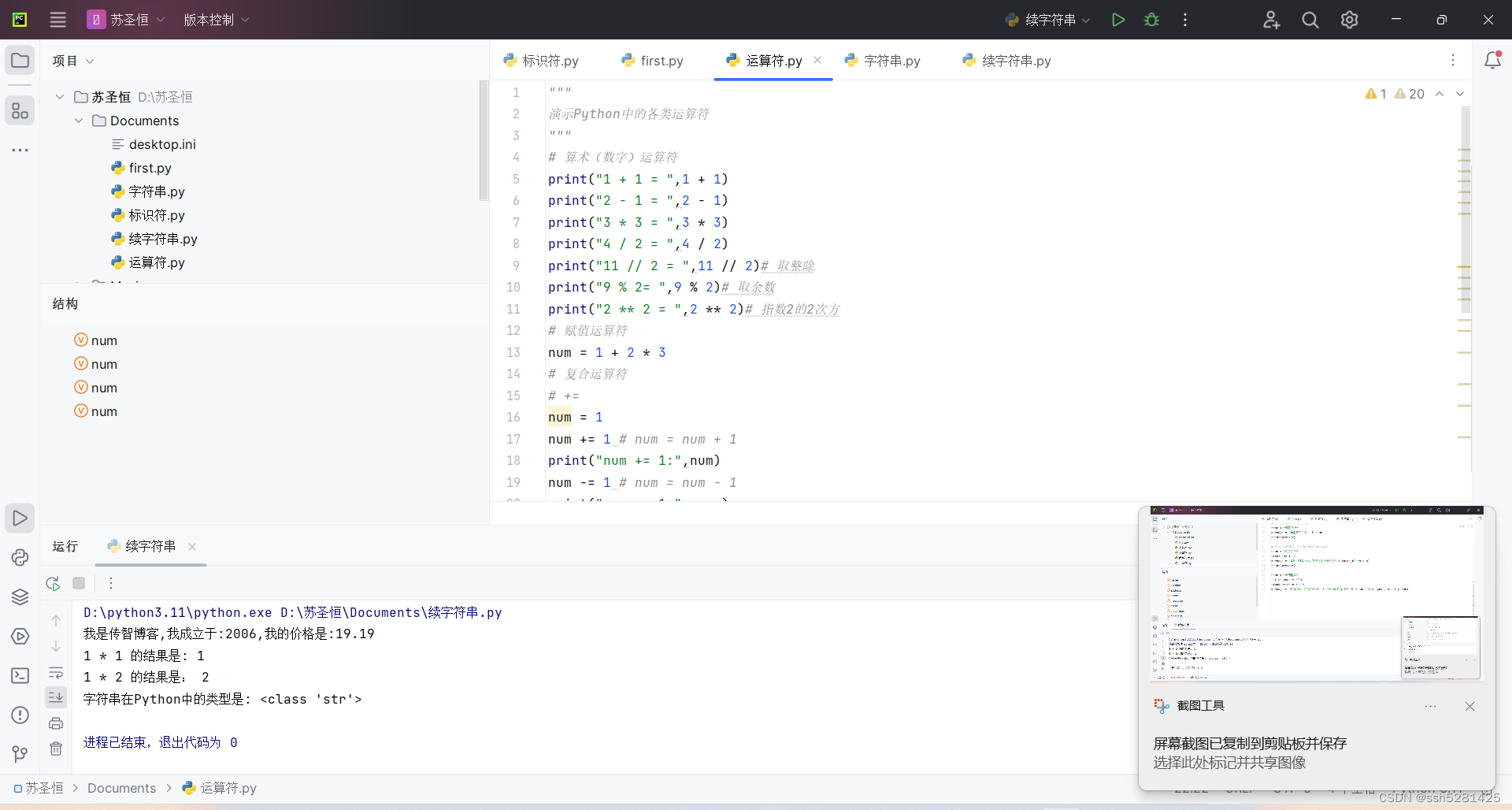Image resolution: width=1512 pixels, height=810 pixels.
Task: Open the Run tool window icon
Action: pos(20,518)
